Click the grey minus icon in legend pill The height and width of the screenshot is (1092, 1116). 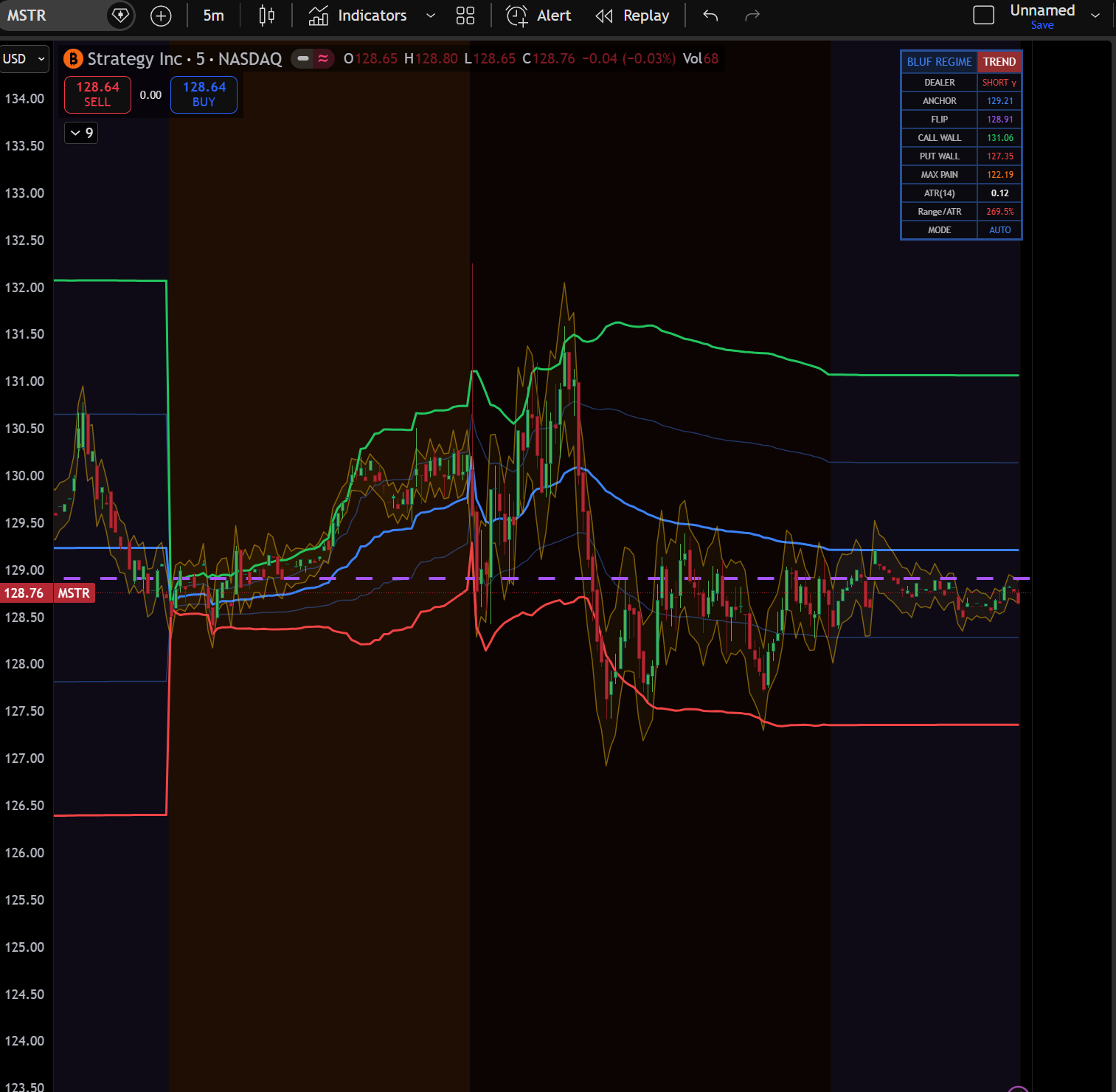point(303,58)
